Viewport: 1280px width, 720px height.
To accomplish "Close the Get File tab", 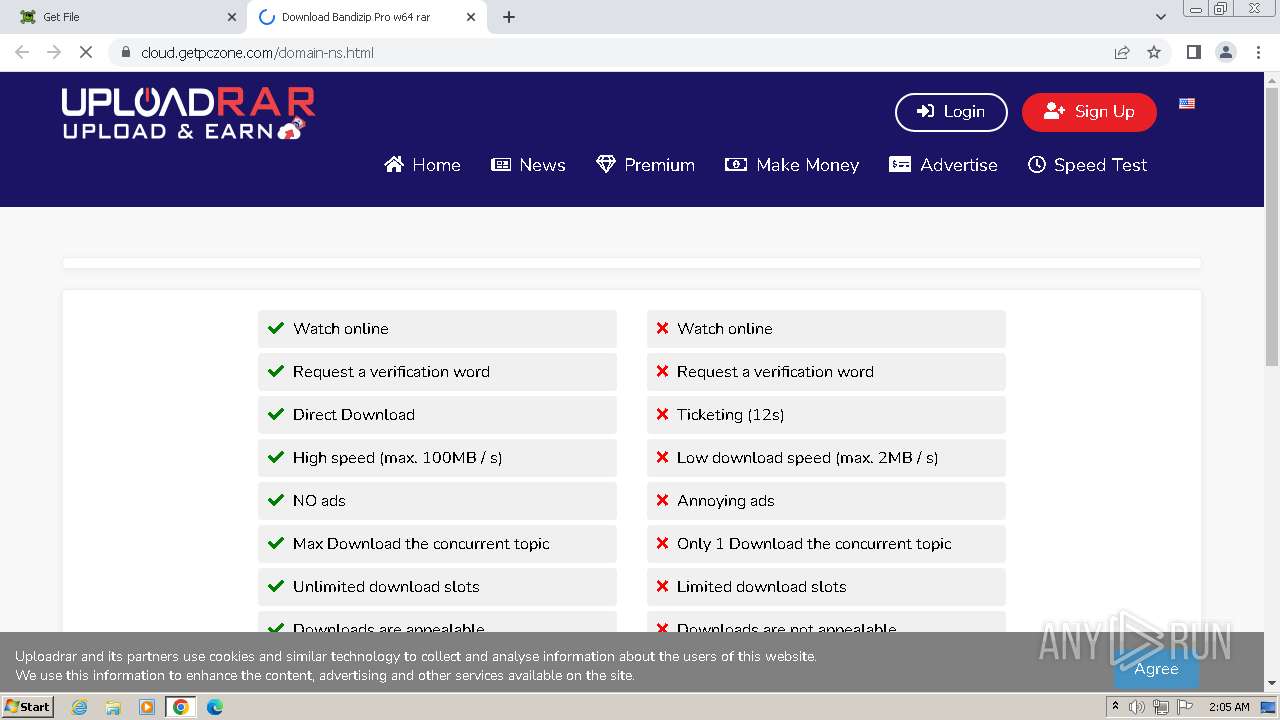I will tap(232, 17).
